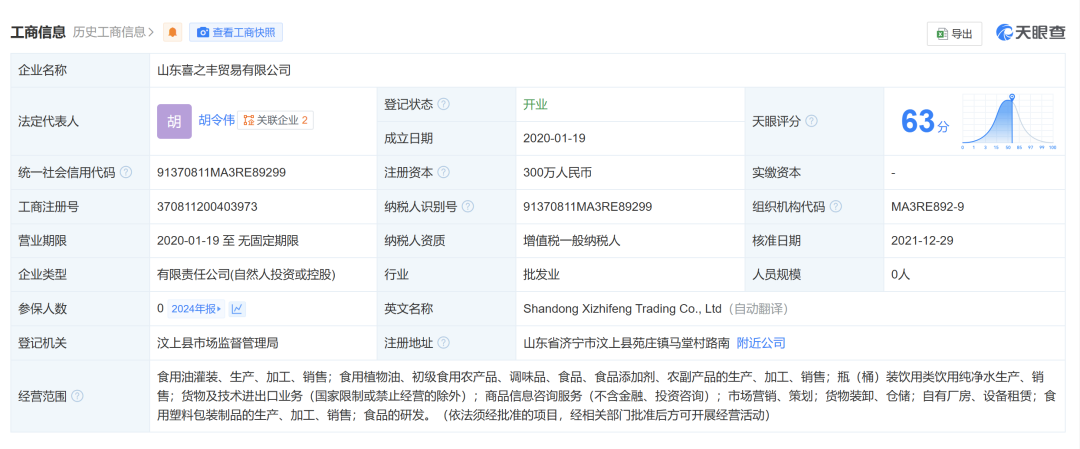Image resolution: width=1080 pixels, height=449 pixels.
Task: Click the orange bell alert icon
Action: (172, 32)
